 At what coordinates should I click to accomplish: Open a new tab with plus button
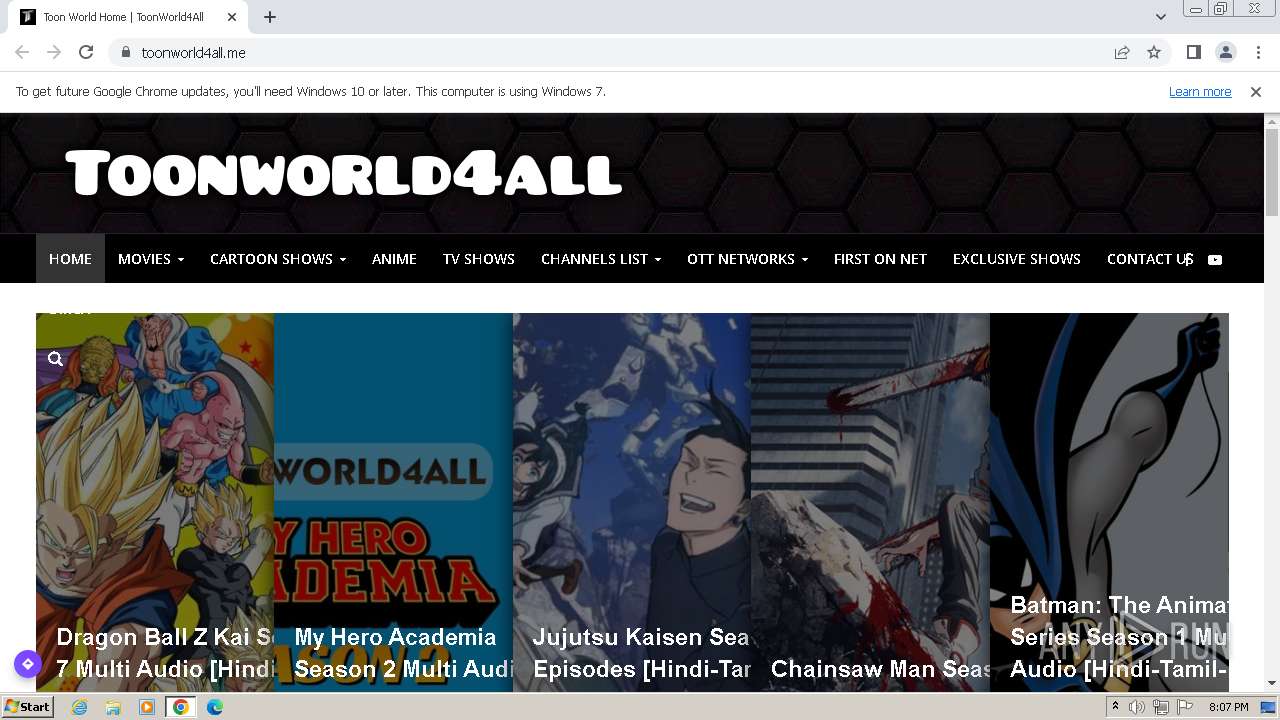[270, 16]
